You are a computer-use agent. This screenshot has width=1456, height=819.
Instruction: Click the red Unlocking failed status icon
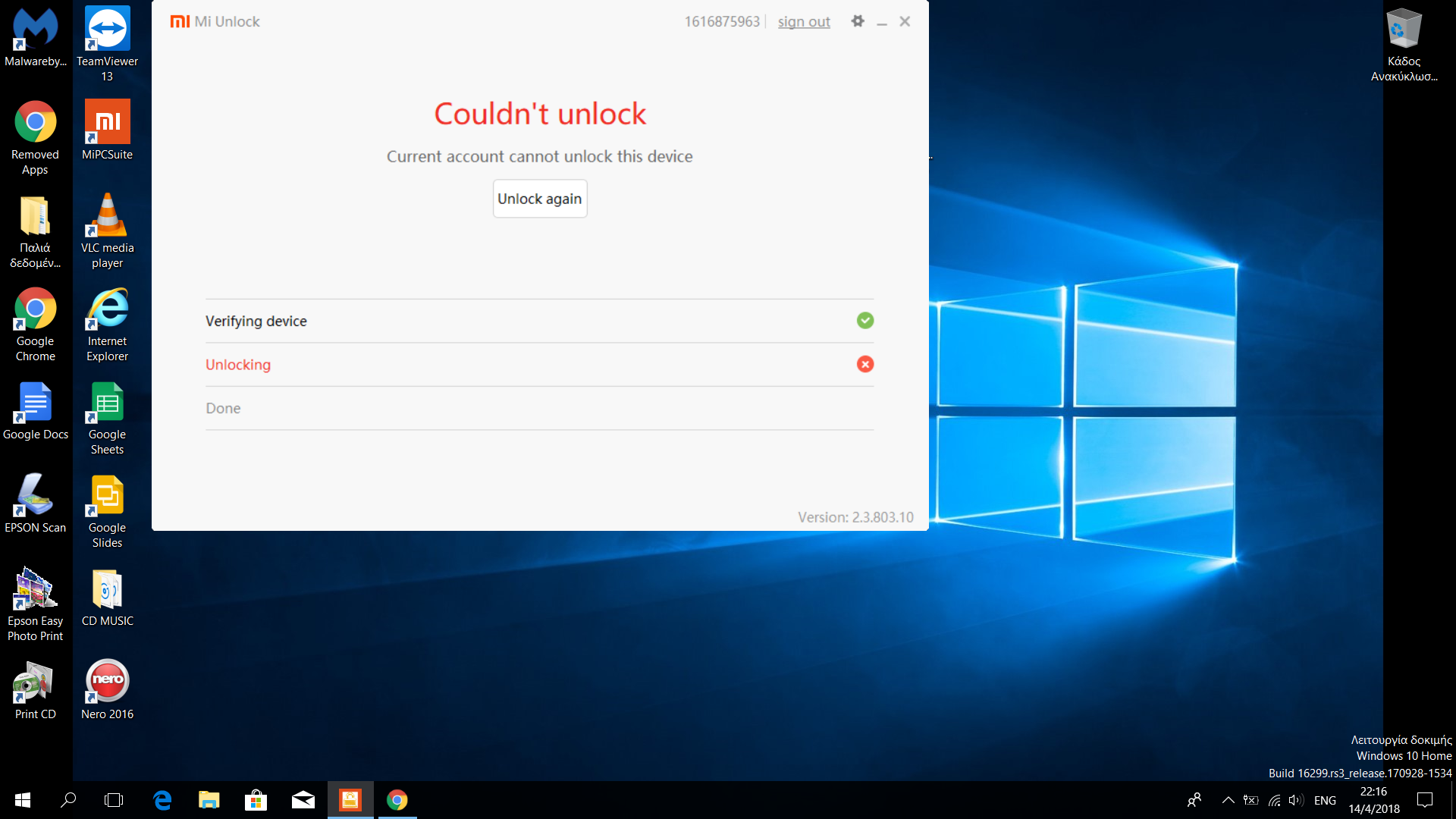865,365
